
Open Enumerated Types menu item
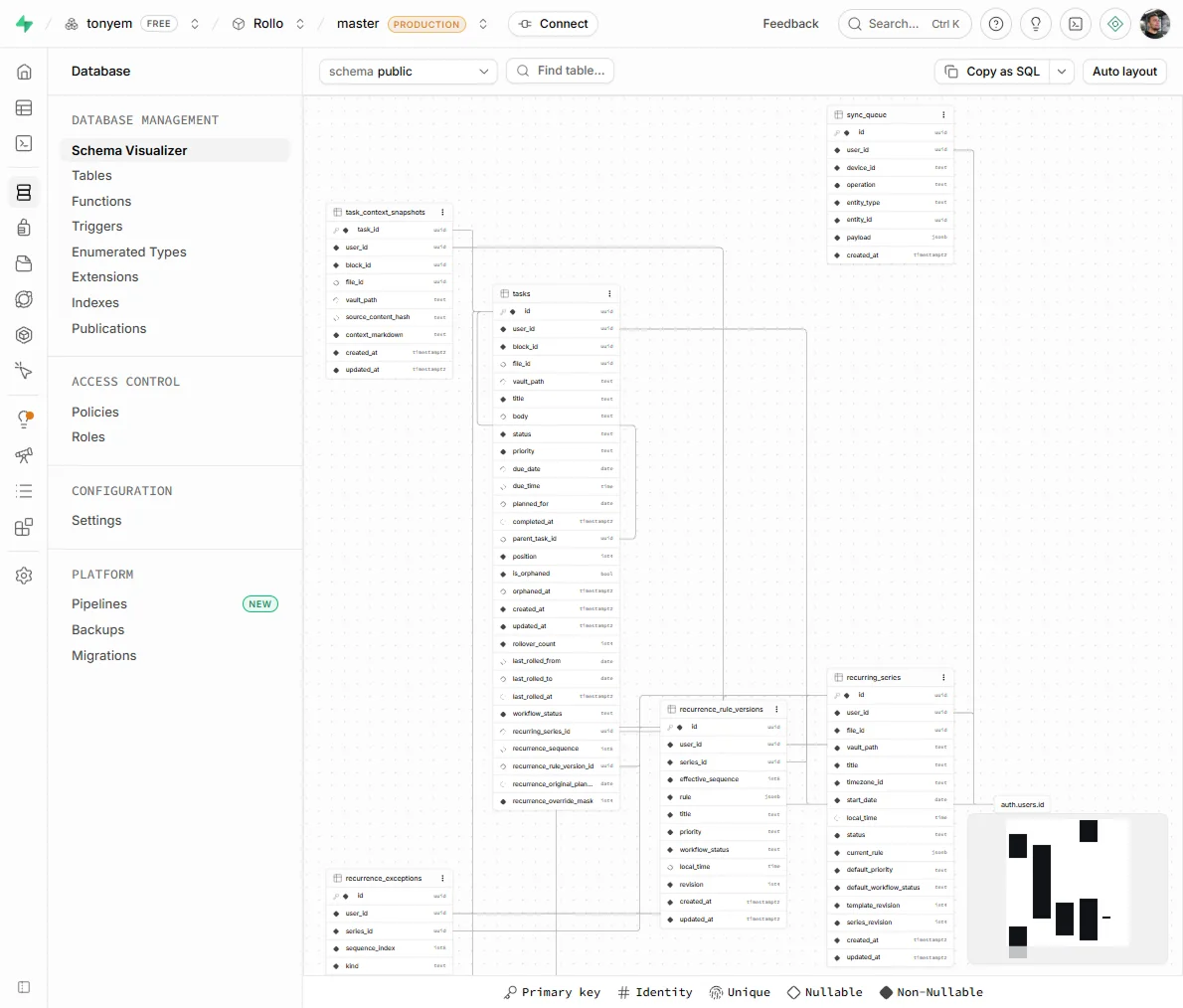coord(129,252)
